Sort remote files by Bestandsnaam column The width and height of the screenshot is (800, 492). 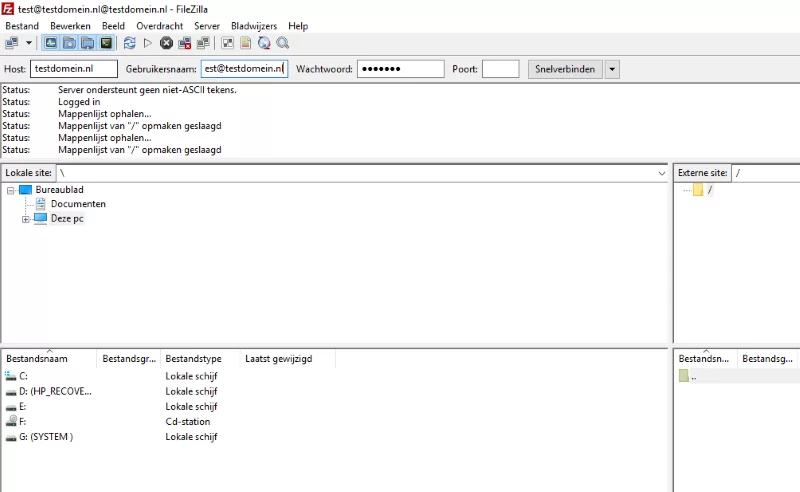coord(706,359)
